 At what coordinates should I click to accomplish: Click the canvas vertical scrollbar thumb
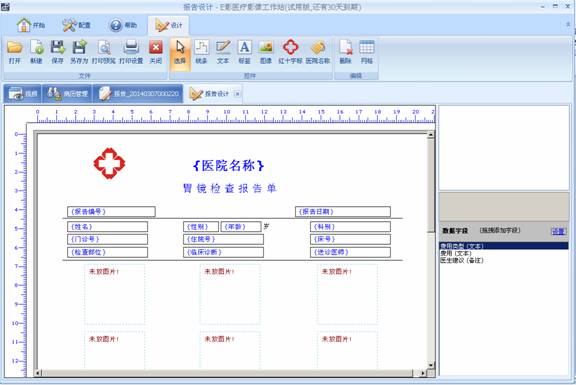coord(431,186)
